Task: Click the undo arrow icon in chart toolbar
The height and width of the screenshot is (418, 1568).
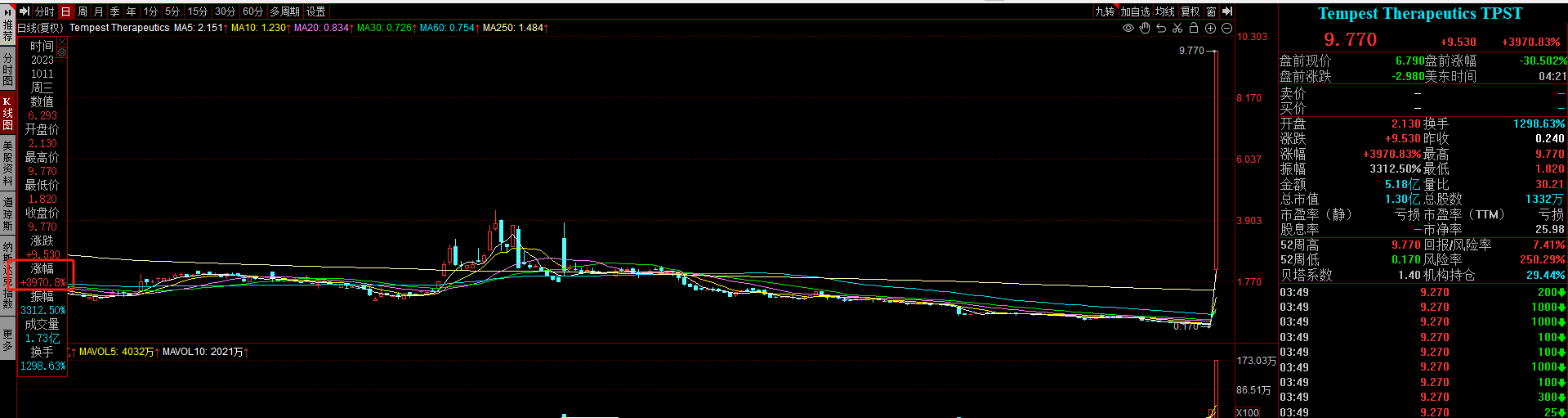Action: point(1161,28)
